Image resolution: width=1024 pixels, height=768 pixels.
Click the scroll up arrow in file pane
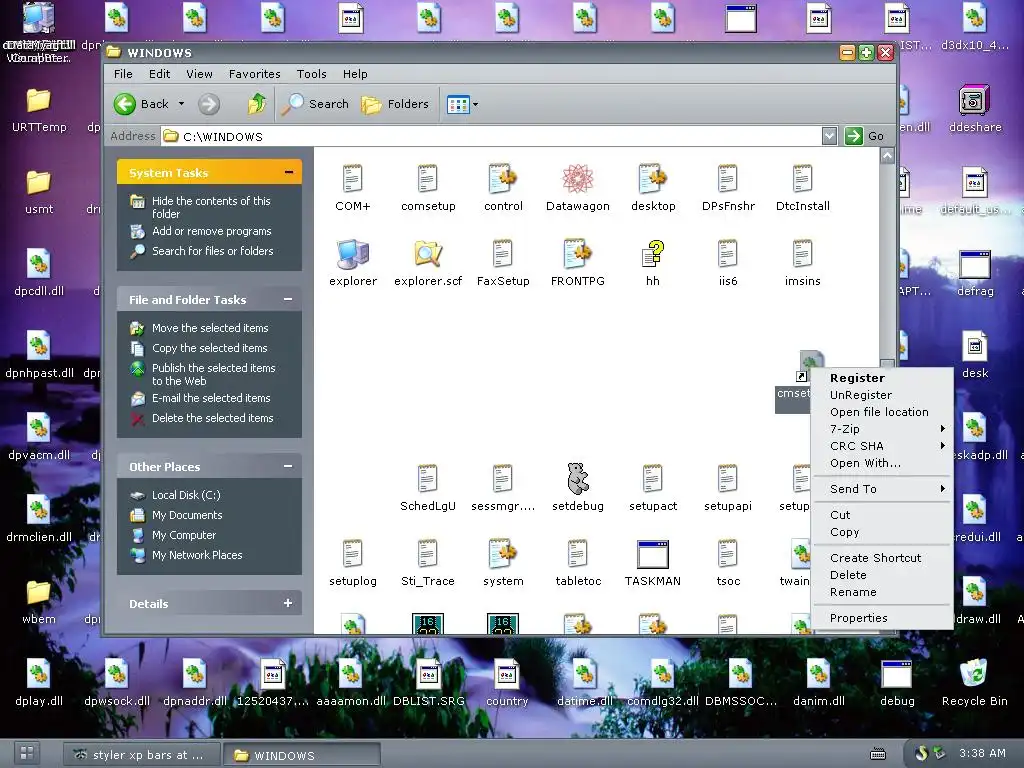(x=887, y=155)
